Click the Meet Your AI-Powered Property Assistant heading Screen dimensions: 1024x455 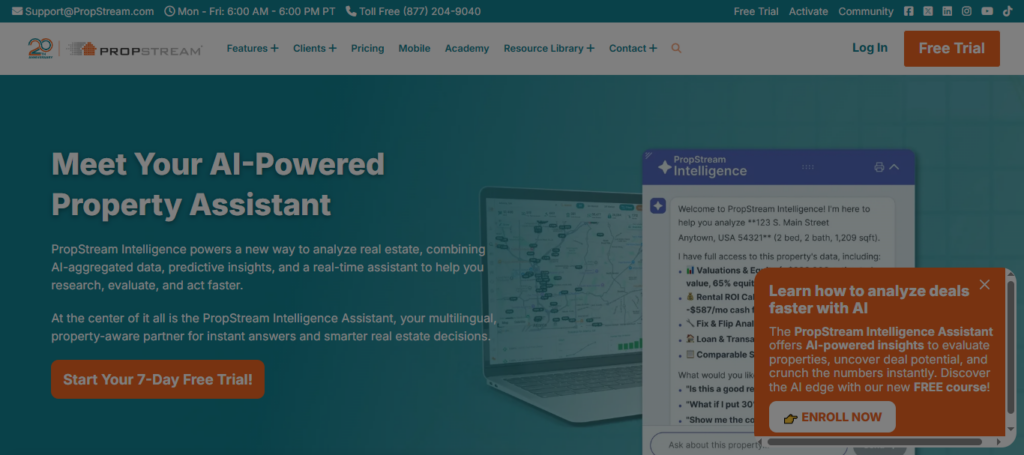[x=218, y=184]
